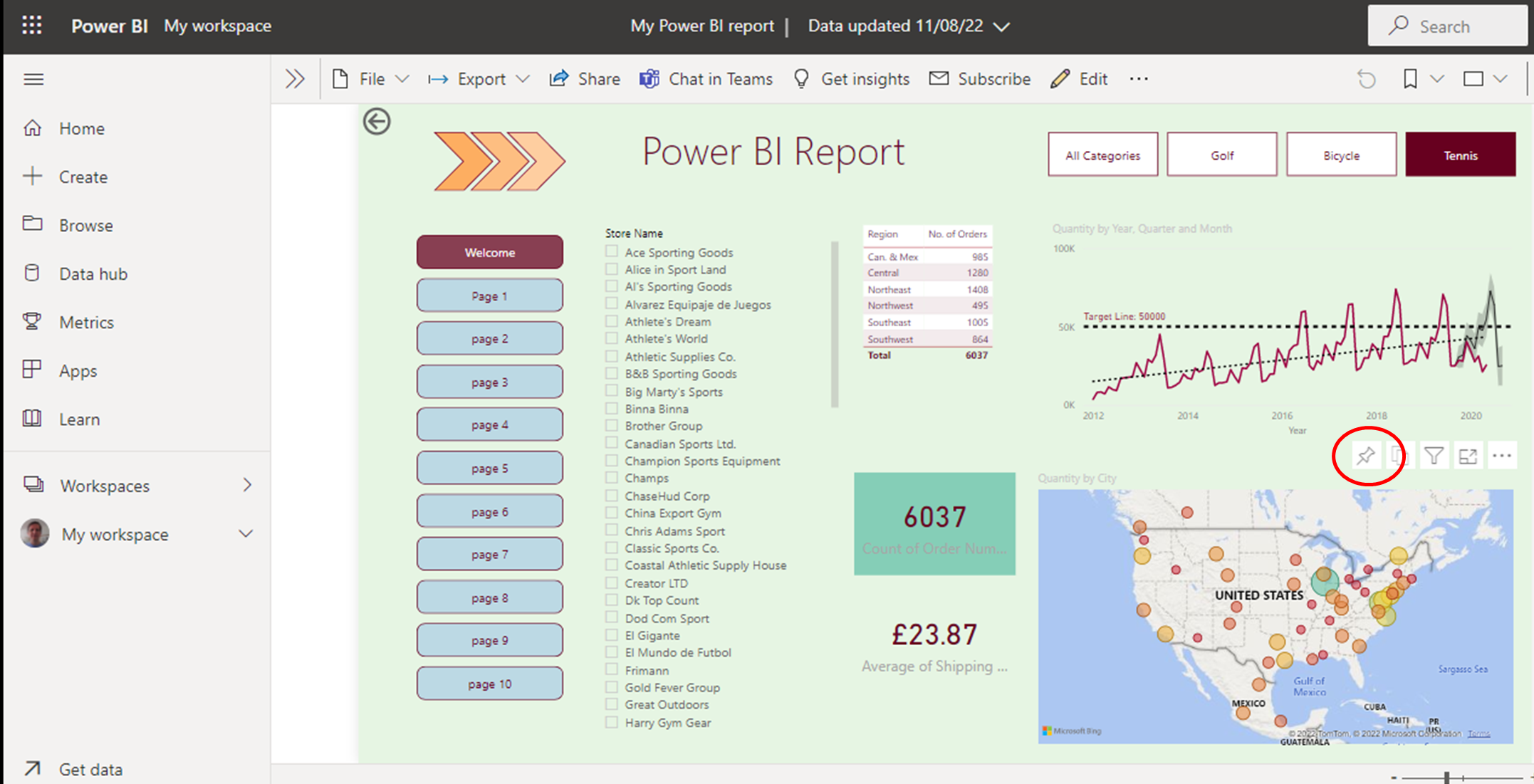Select Golf category button

pyautogui.click(x=1222, y=155)
